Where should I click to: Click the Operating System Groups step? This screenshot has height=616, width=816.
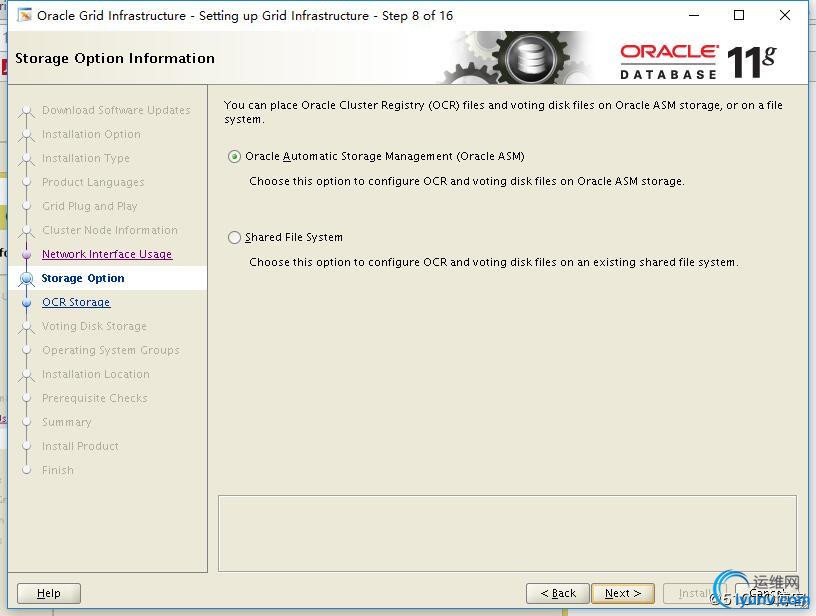coord(111,350)
